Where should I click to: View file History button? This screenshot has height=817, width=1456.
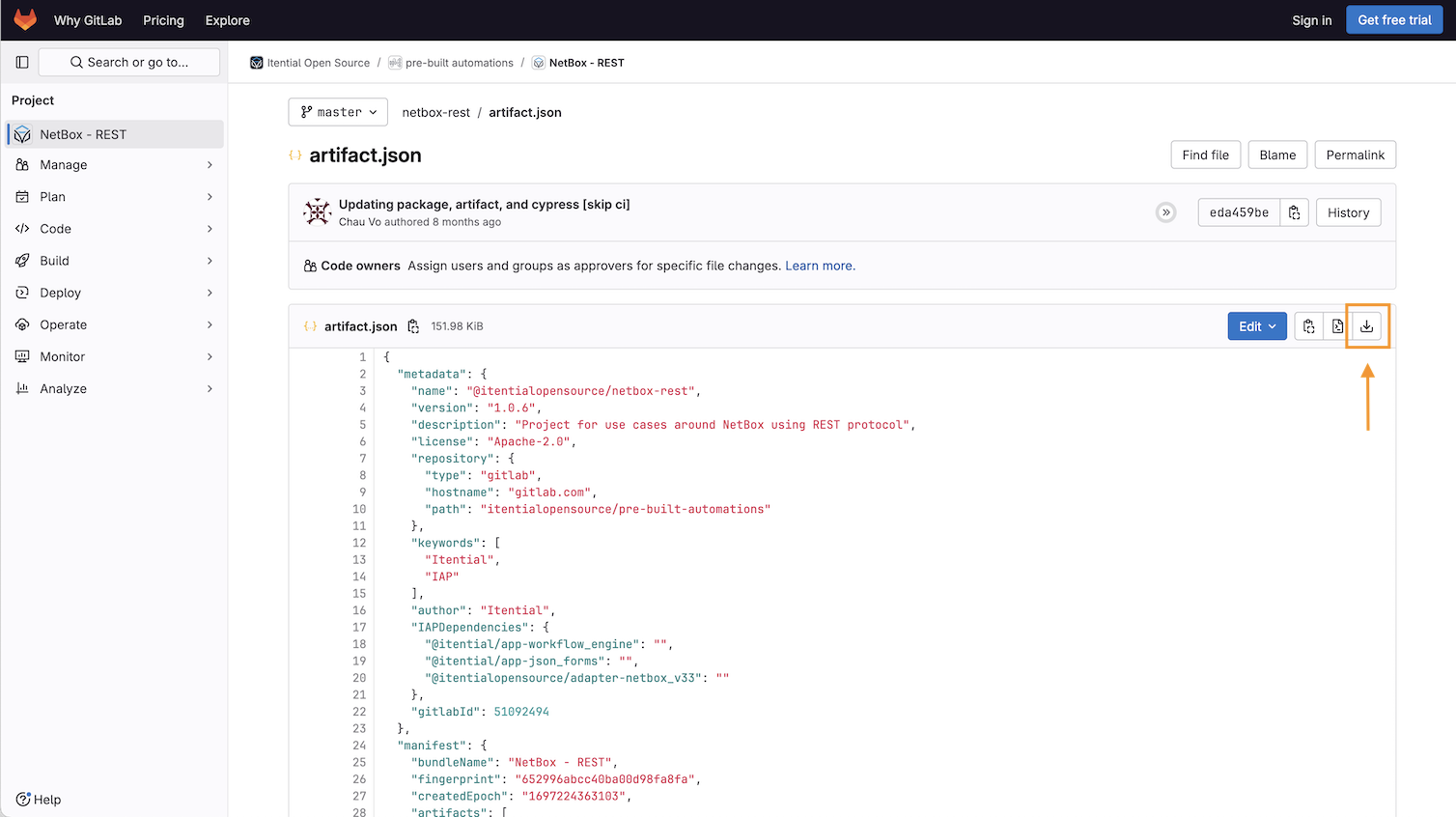click(x=1348, y=212)
